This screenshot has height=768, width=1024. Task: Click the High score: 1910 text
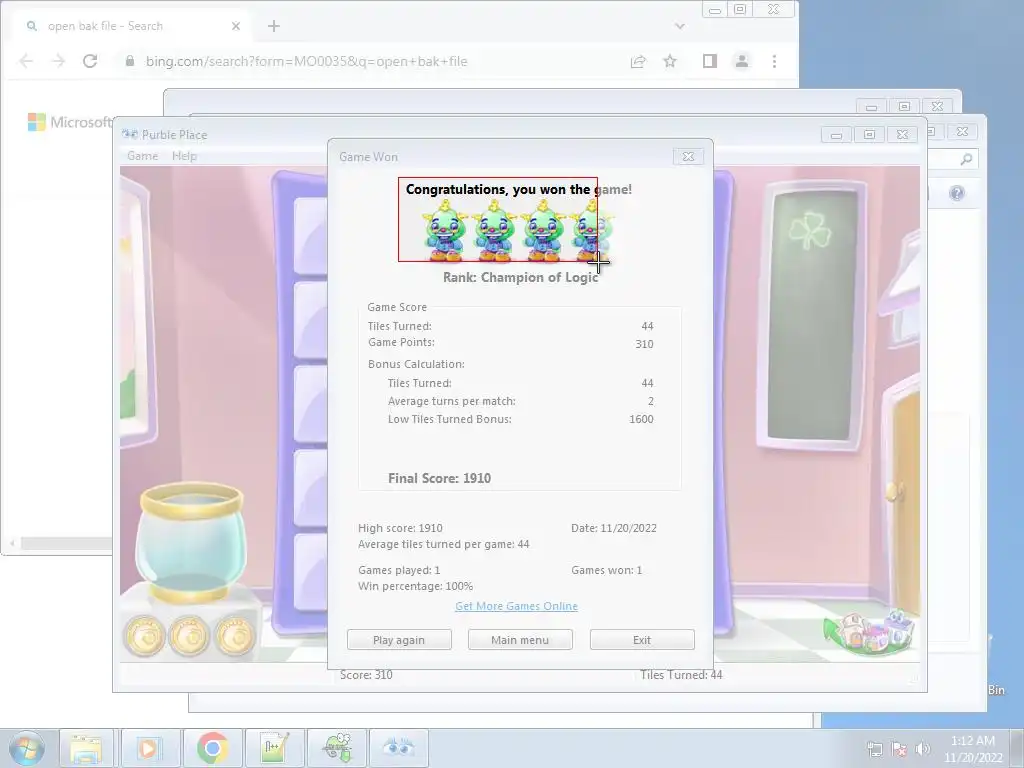400,528
